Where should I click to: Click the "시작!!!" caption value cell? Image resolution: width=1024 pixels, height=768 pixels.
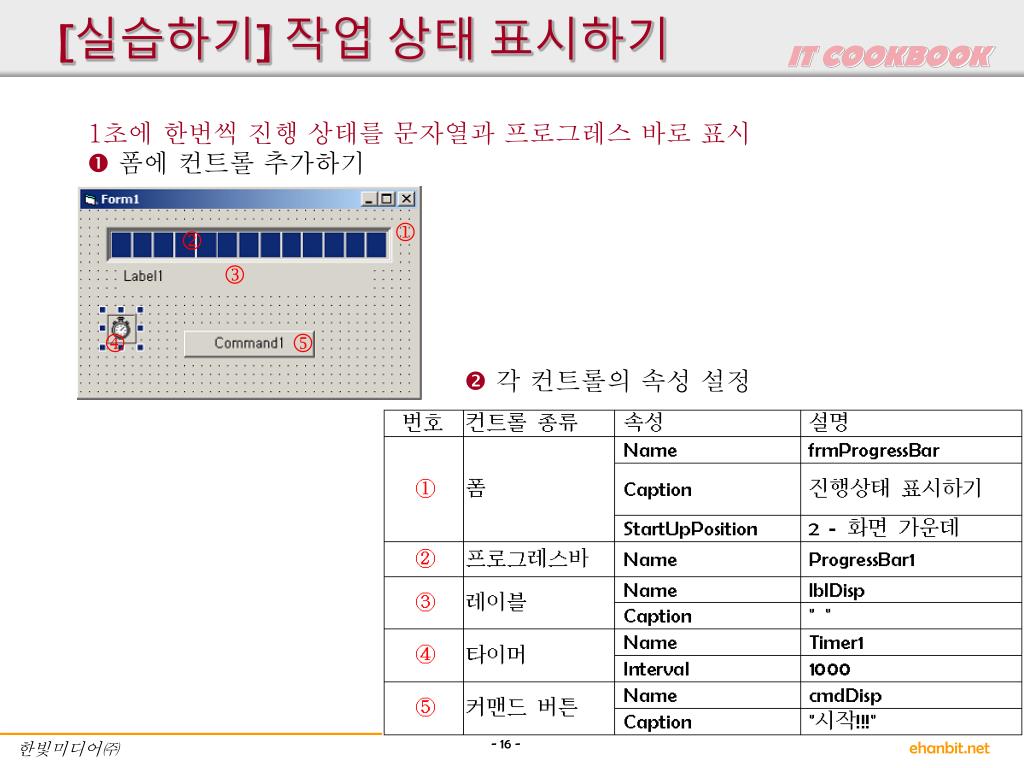tap(911, 722)
